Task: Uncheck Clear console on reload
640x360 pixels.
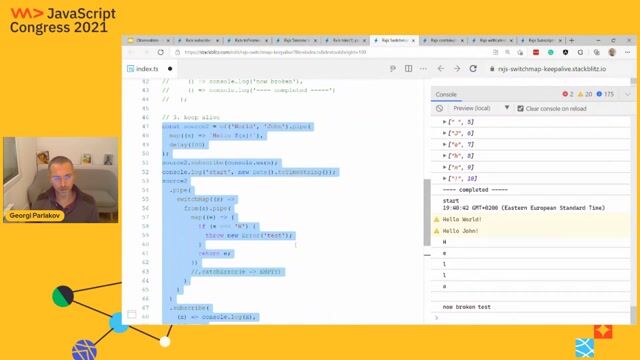Action: (x=520, y=109)
